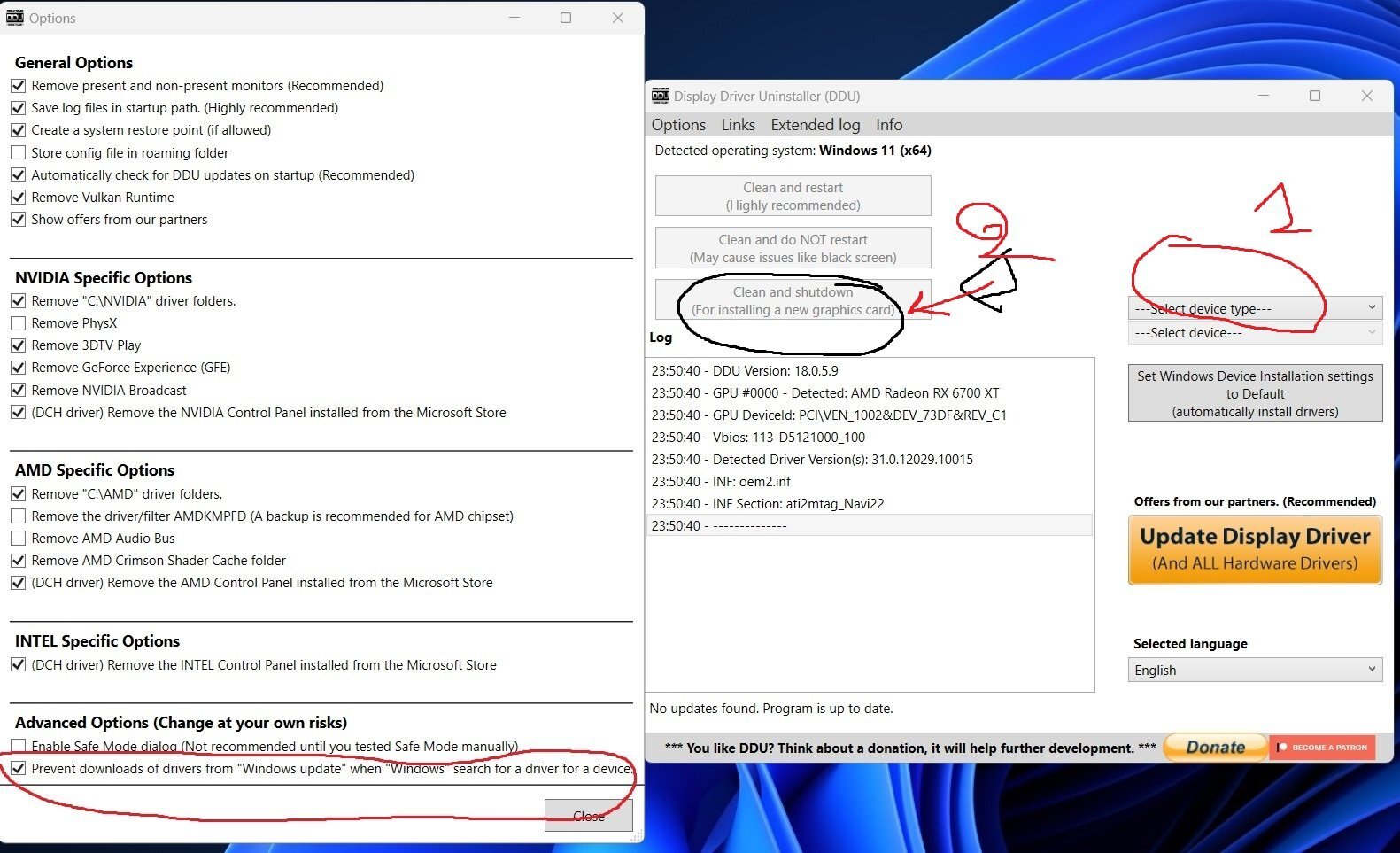Open the Select device dropdown

1256,333
